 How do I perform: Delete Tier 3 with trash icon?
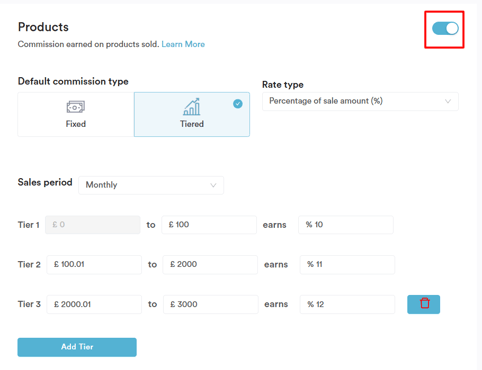pyautogui.click(x=424, y=304)
